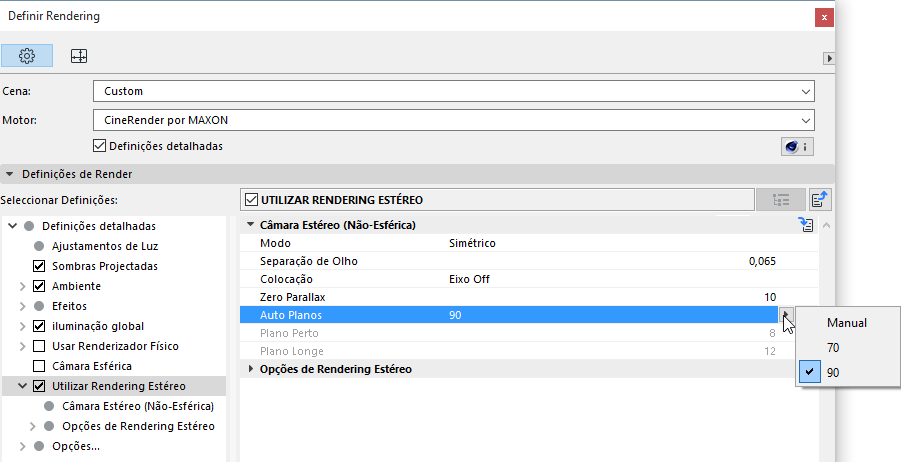Toggle the Definições detalhadas checkbox
This screenshot has width=901, height=462.
[x=99, y=146]
